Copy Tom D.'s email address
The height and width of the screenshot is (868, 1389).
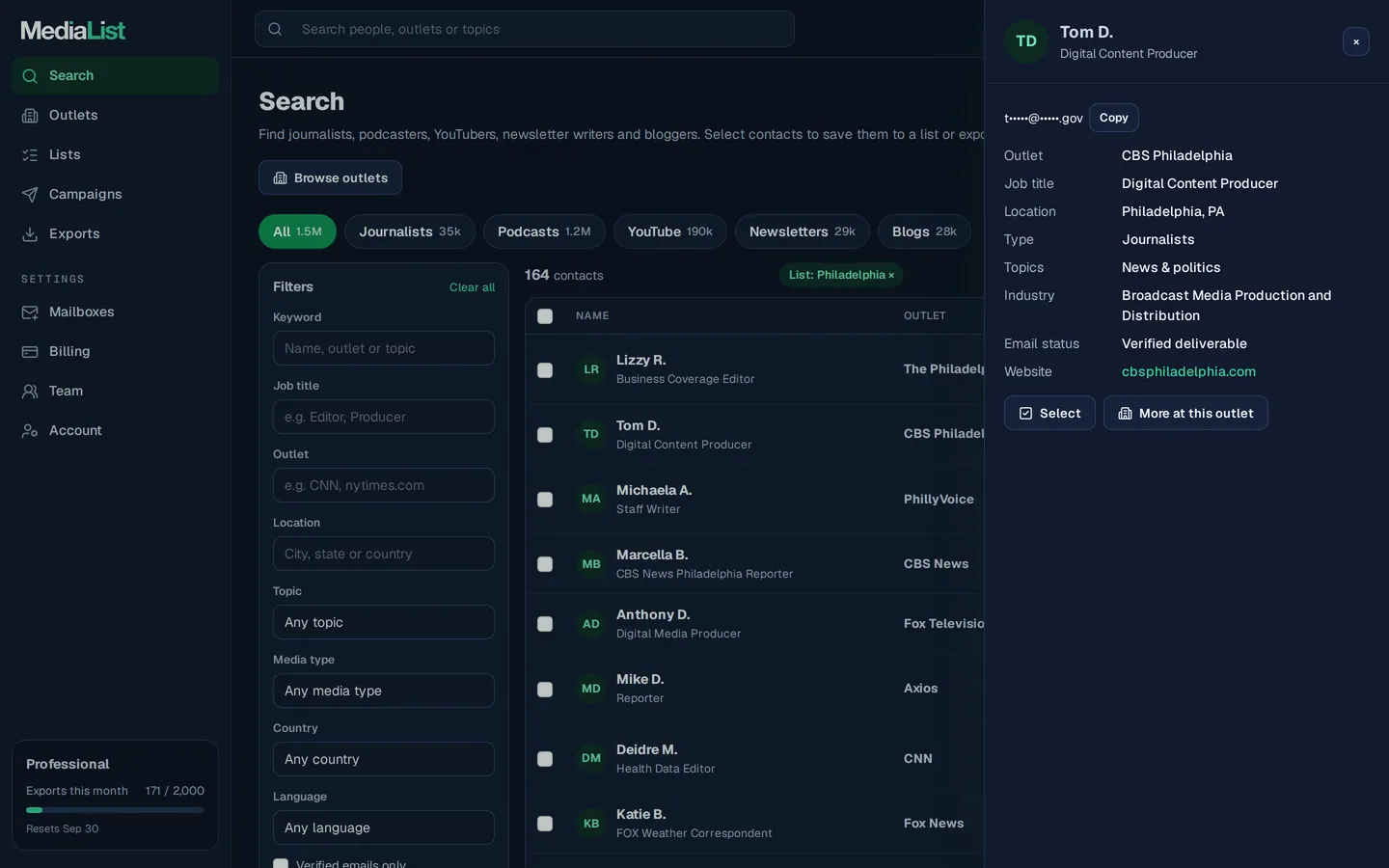coord(1114,118)
